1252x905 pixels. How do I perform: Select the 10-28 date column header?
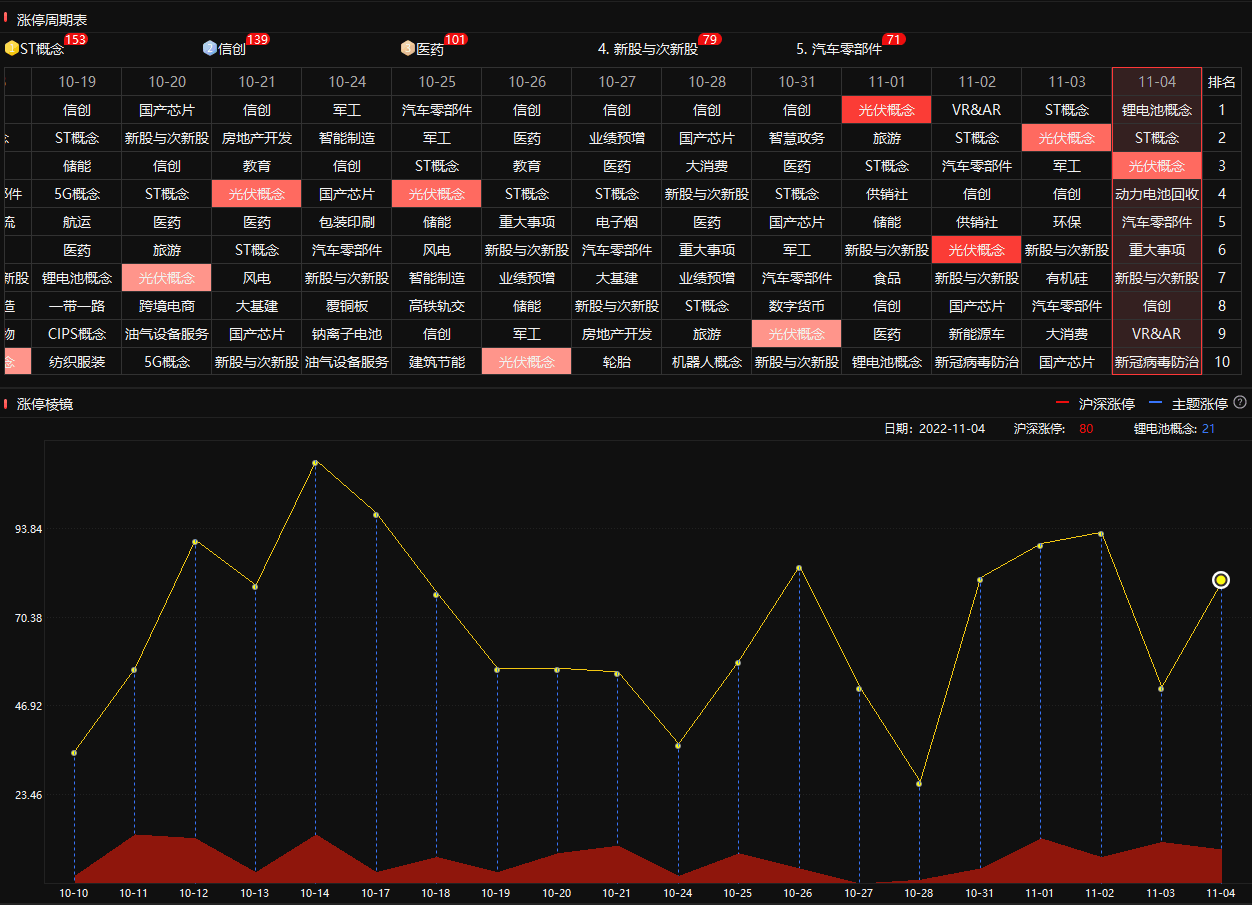coord(707,82)
